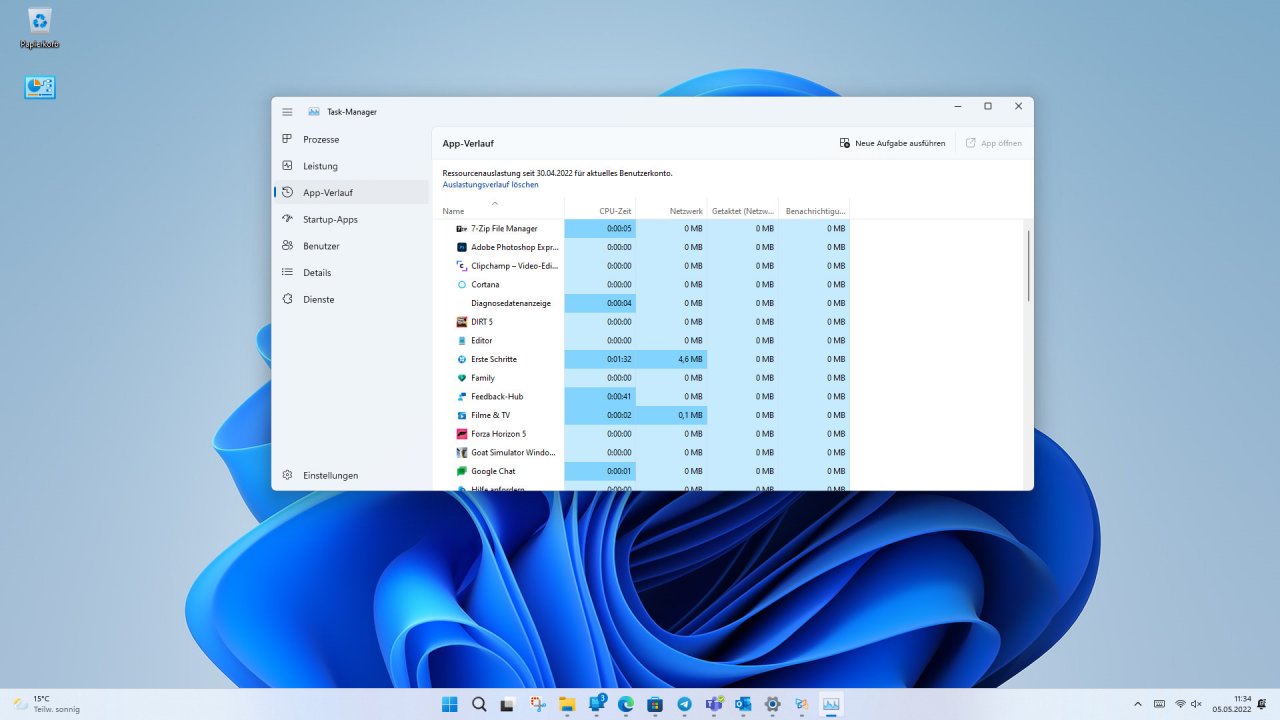Open the Leistung page
1280x720 pixels.
coord(351,166)
